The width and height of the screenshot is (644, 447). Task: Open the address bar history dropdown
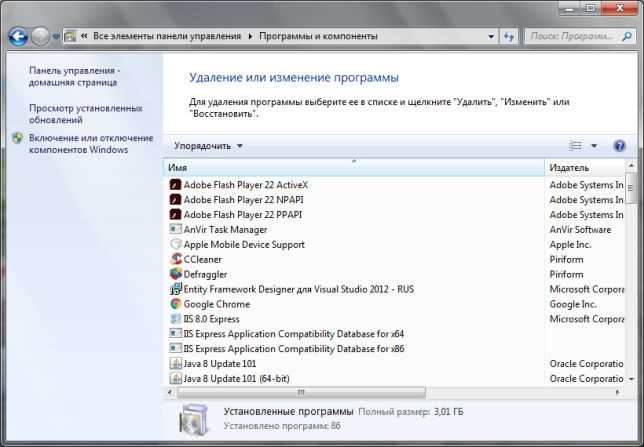pyautogui.click(x=491, y=37)
